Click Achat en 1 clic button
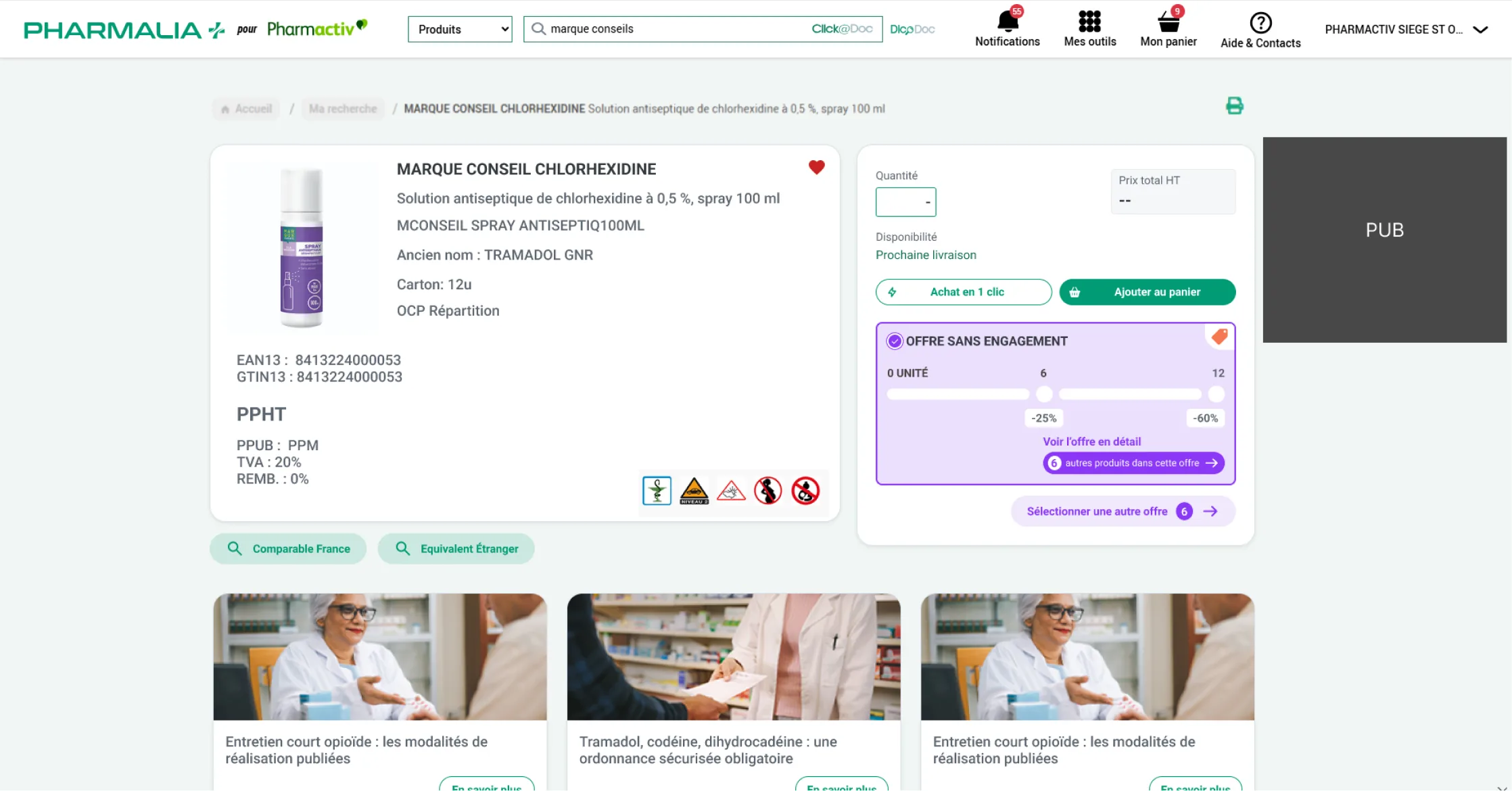This screenshot has height=791, width=1512. click(x=964, y=292)
